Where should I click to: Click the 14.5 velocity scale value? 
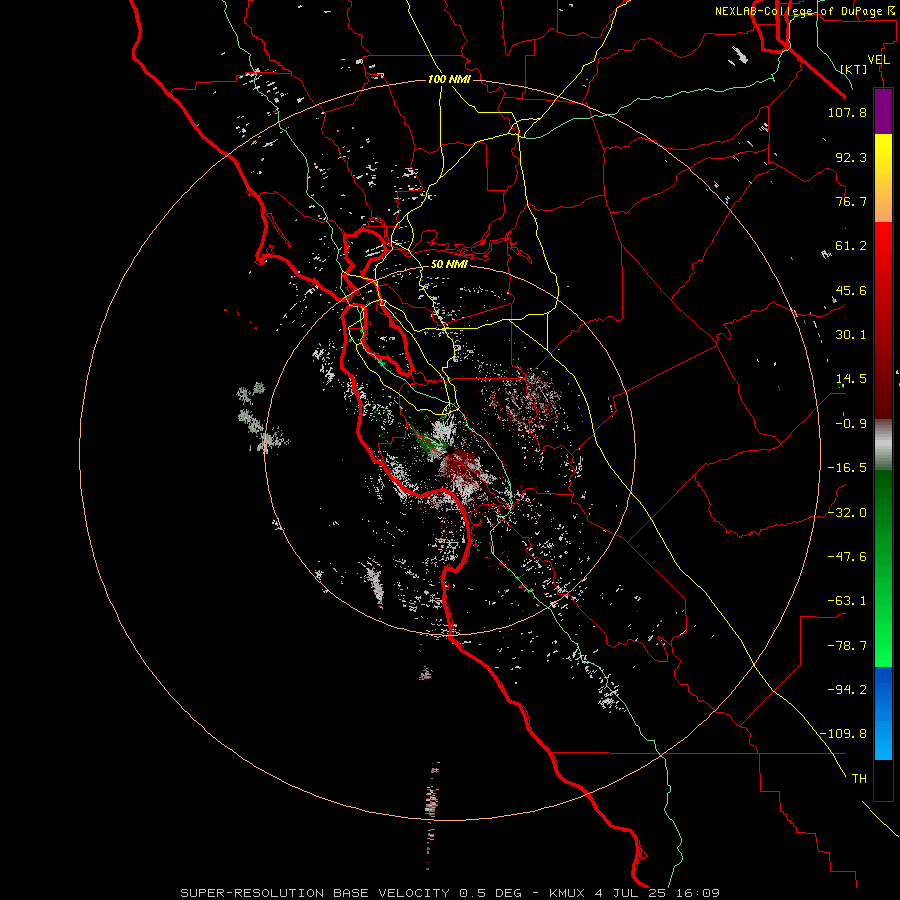(x=851, y=379)
